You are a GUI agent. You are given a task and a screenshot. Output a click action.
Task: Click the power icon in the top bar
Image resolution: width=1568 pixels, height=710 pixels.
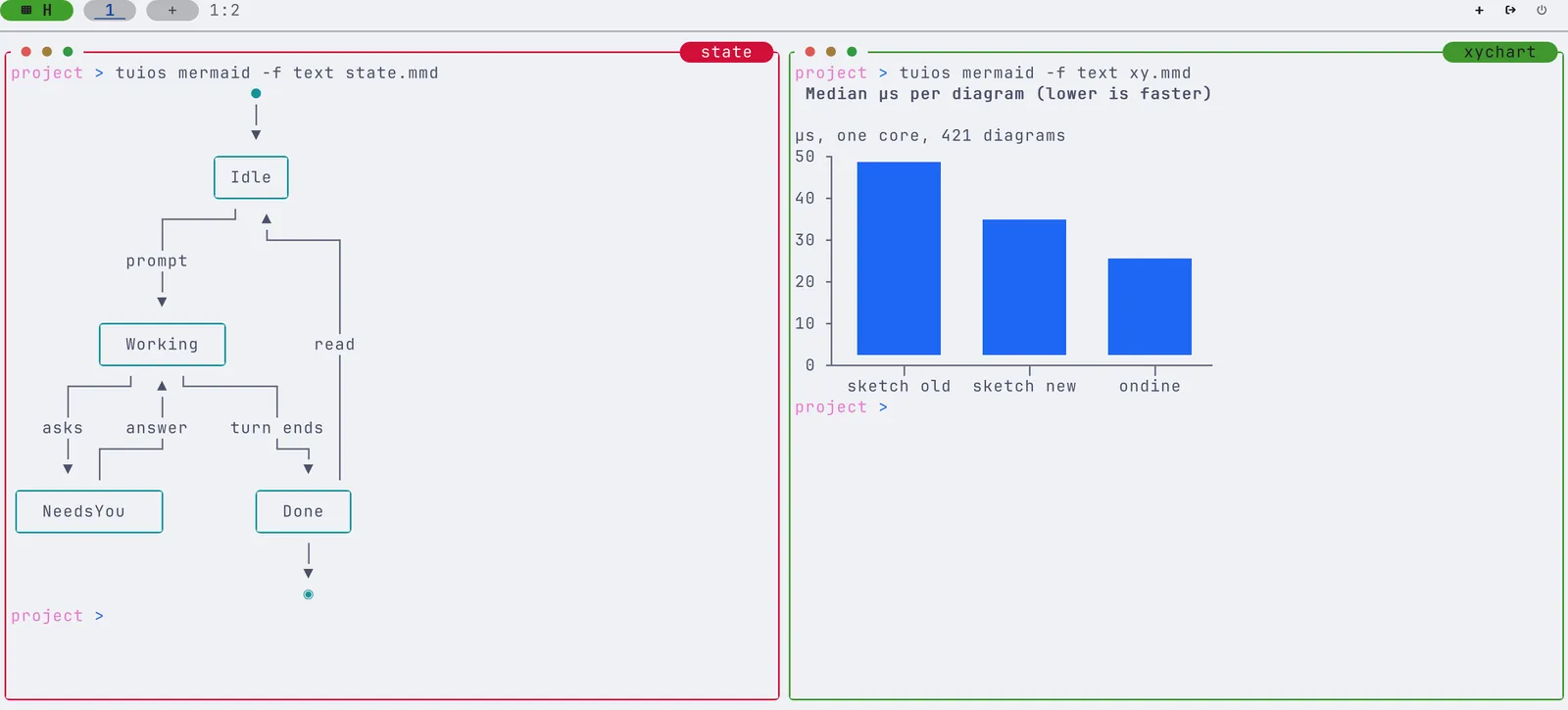pyautogui.click(x=1542, y=11)
